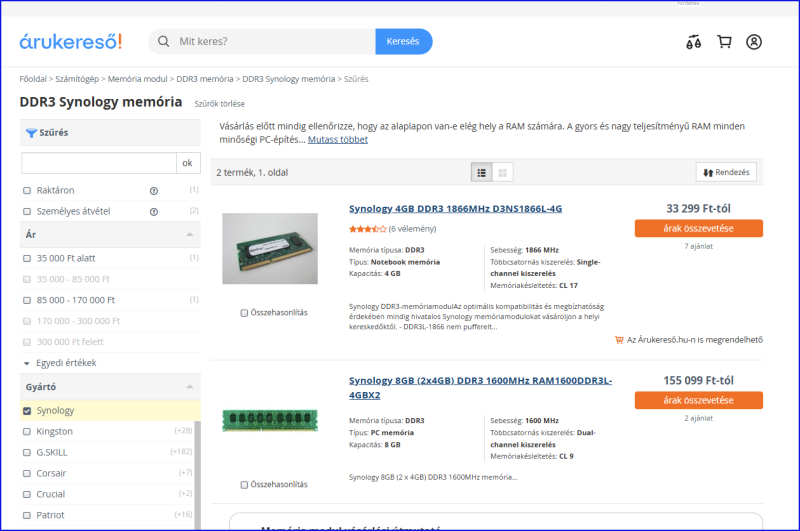Click the Keresés search button

pyautogui.click(x=404, y=41)
